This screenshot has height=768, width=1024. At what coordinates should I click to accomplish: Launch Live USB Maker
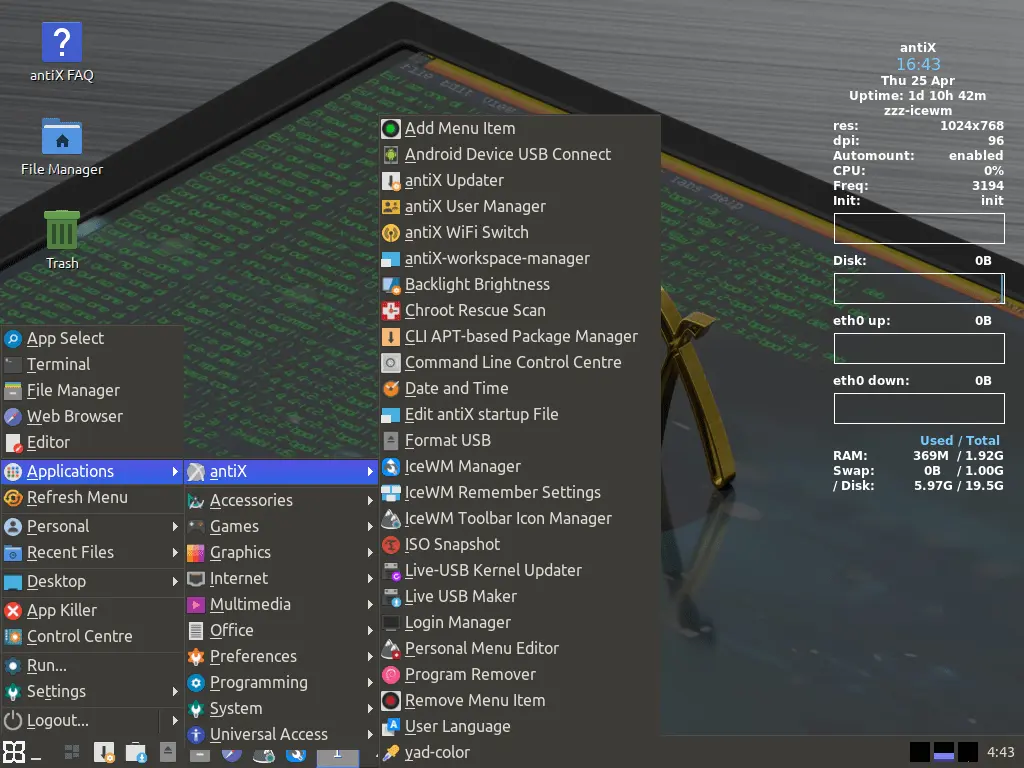click(x=520, y=598)
